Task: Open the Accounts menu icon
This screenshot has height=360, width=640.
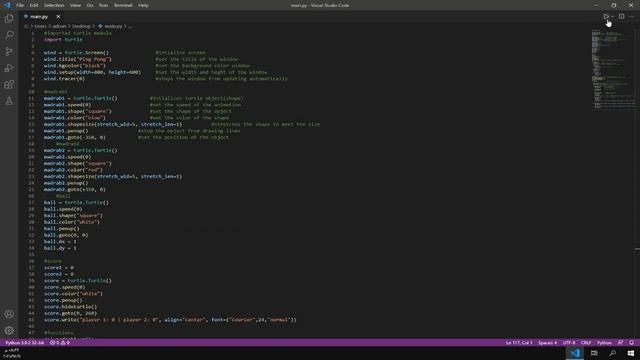Action: [x=9, y=314]
